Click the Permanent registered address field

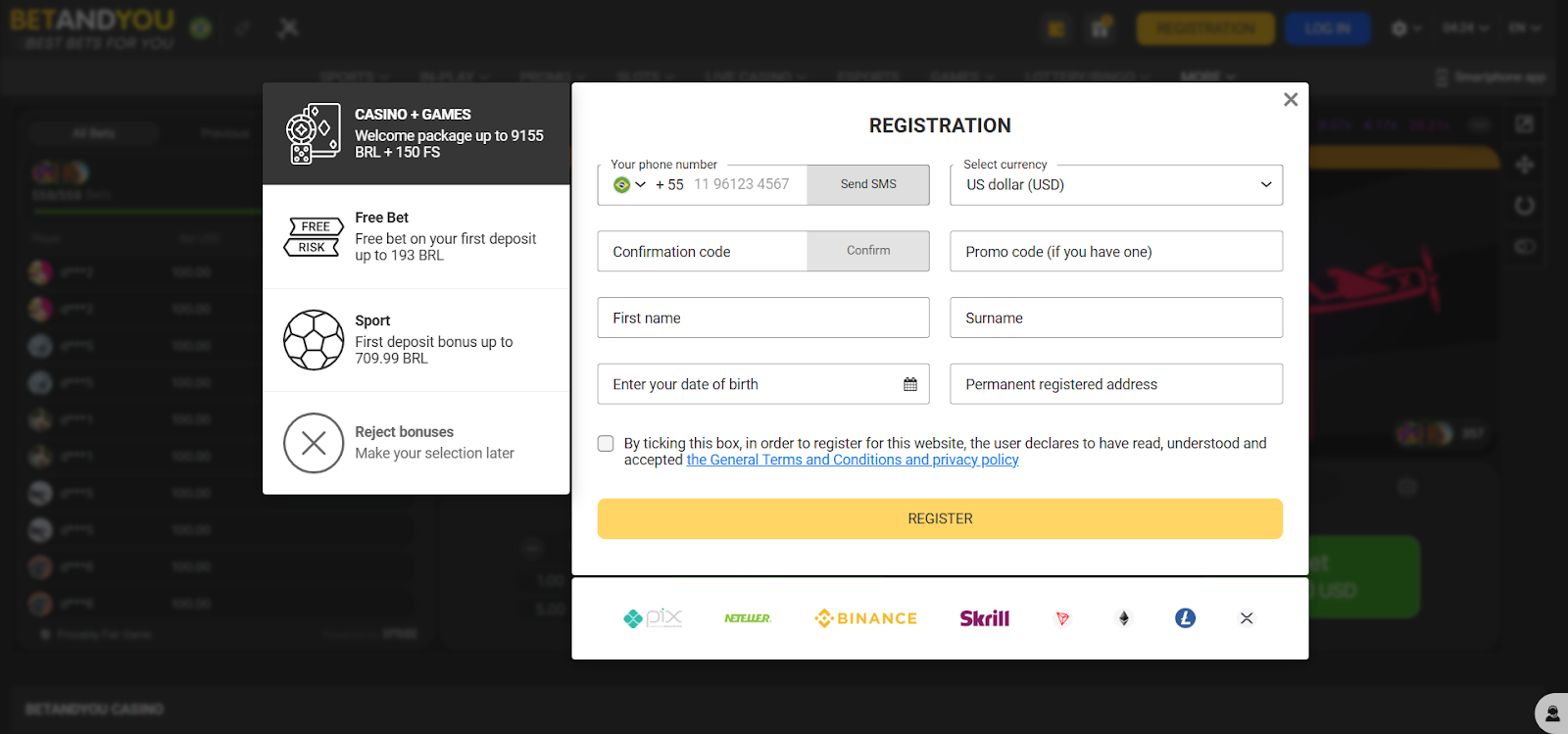1116,384
